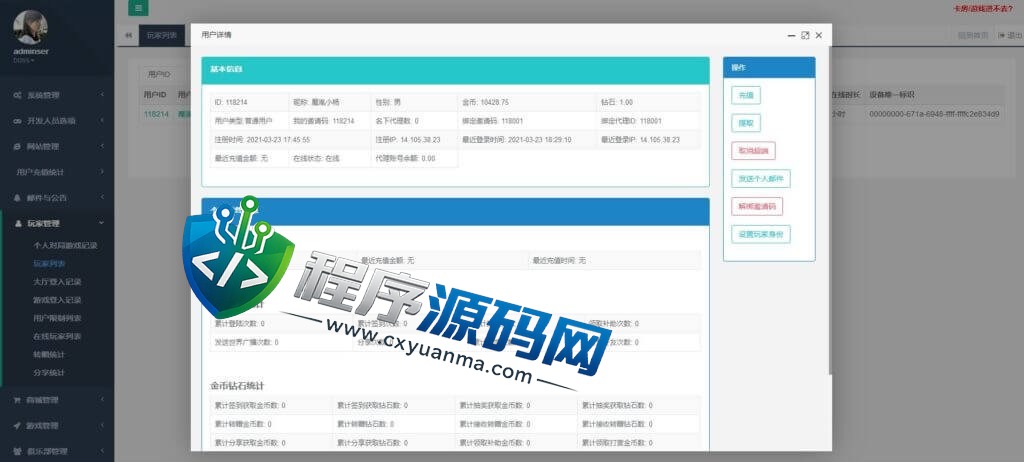The image size is (1024, 462).
Task: Click the 设备唯一标识 column header
Action: coord(891,95)
